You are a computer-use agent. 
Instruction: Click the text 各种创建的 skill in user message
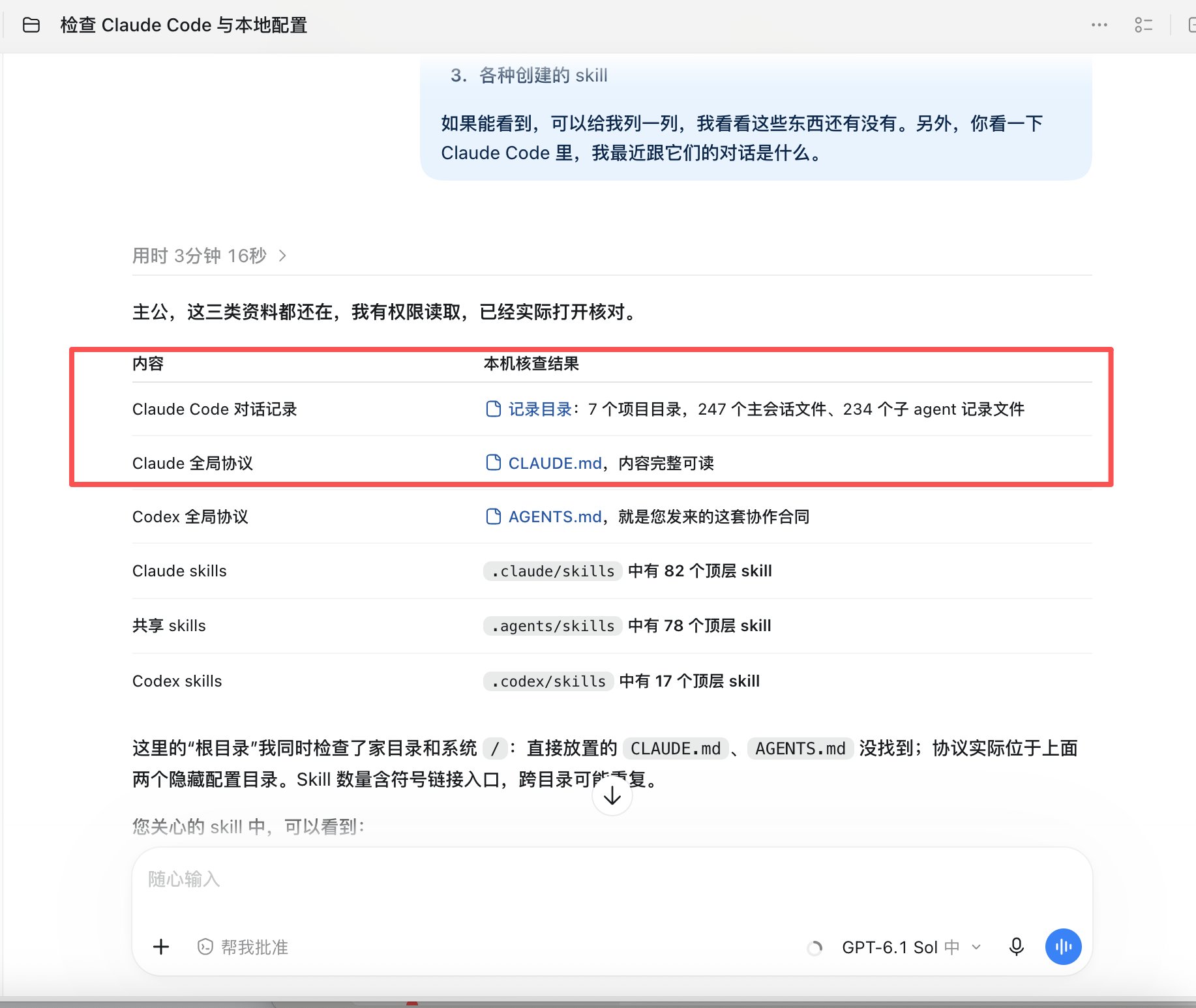[x=544, y=76]
